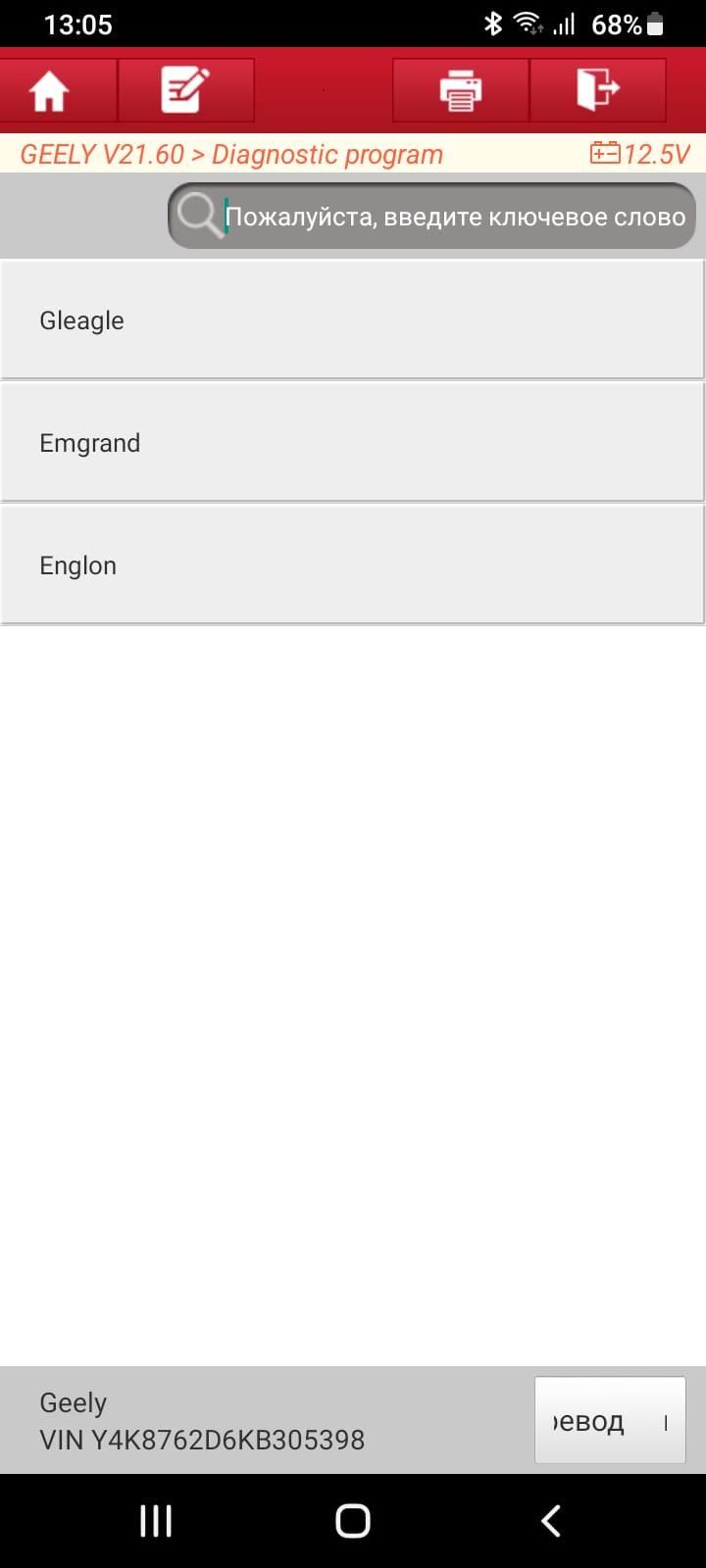Screen dimensions: 706x1568
Task: Tap the phone battery 68% indicator
Action: click(628, 24)
